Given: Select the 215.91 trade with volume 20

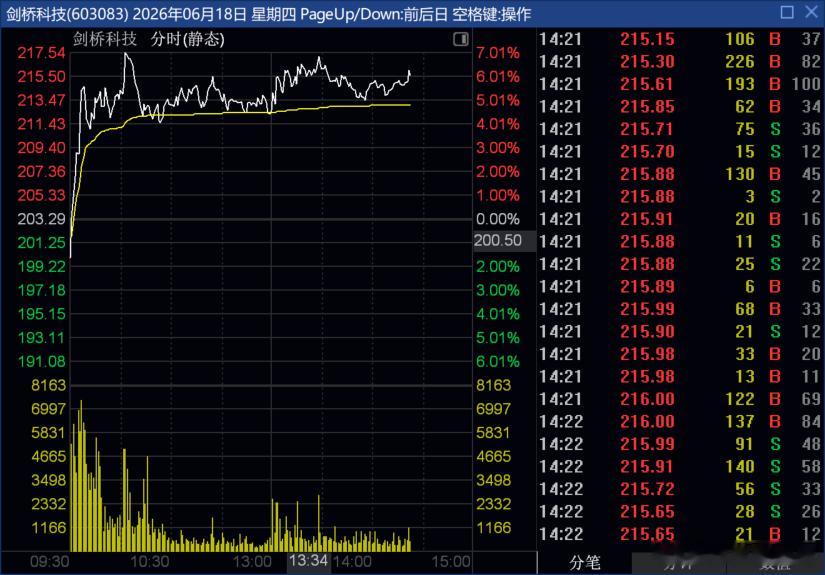Looking at the screenshot, I should click(679, 219).
